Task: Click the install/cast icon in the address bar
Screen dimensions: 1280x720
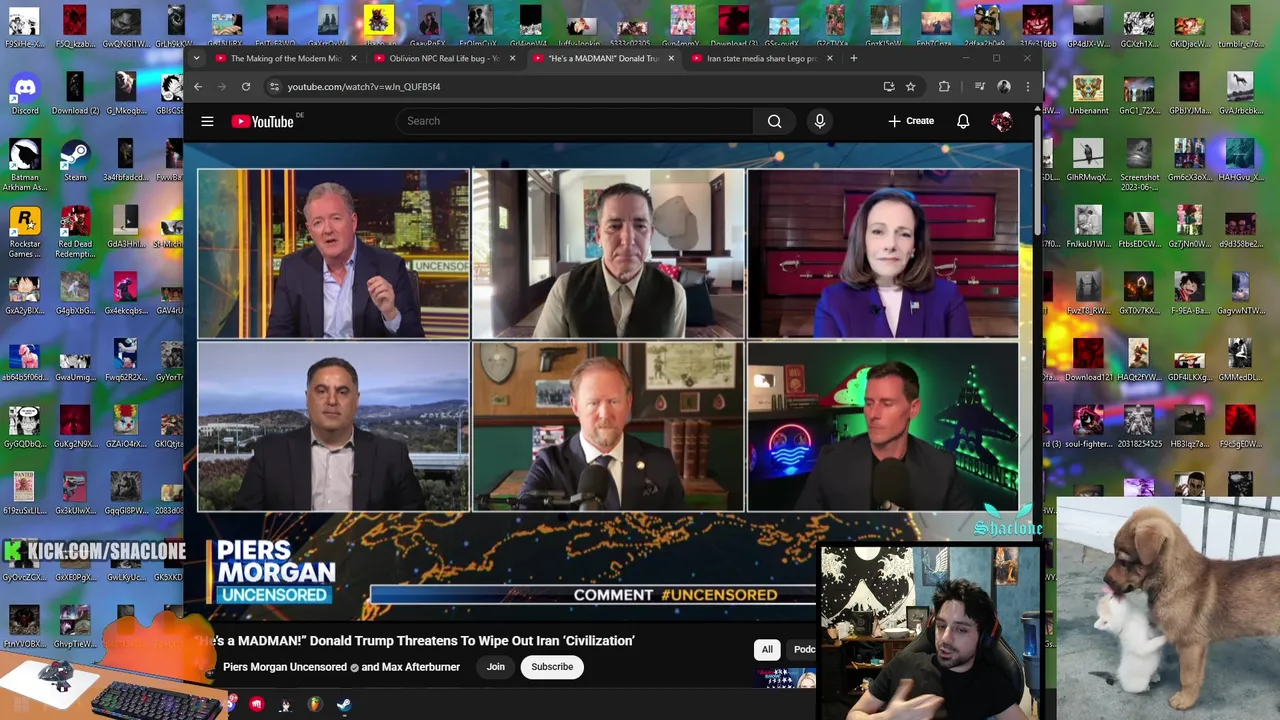Action: pos(888,87)
